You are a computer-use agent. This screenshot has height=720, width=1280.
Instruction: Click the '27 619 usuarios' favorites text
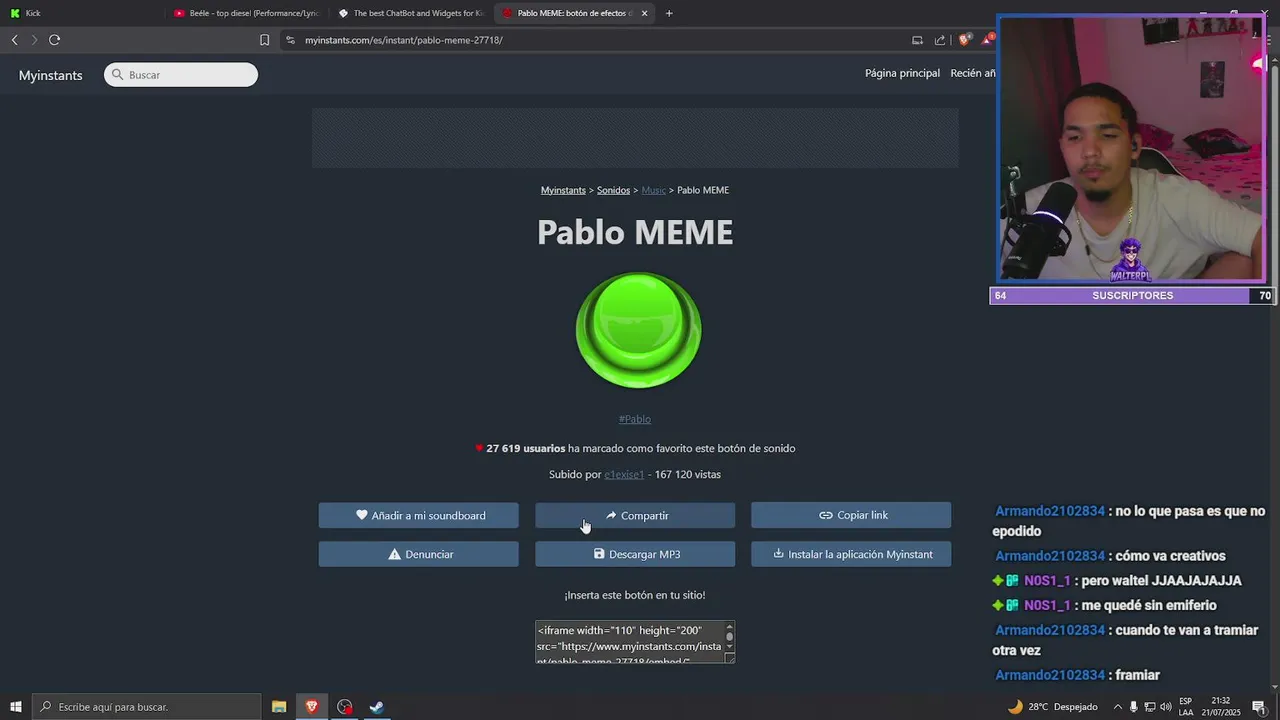click(x=525, y=448)
